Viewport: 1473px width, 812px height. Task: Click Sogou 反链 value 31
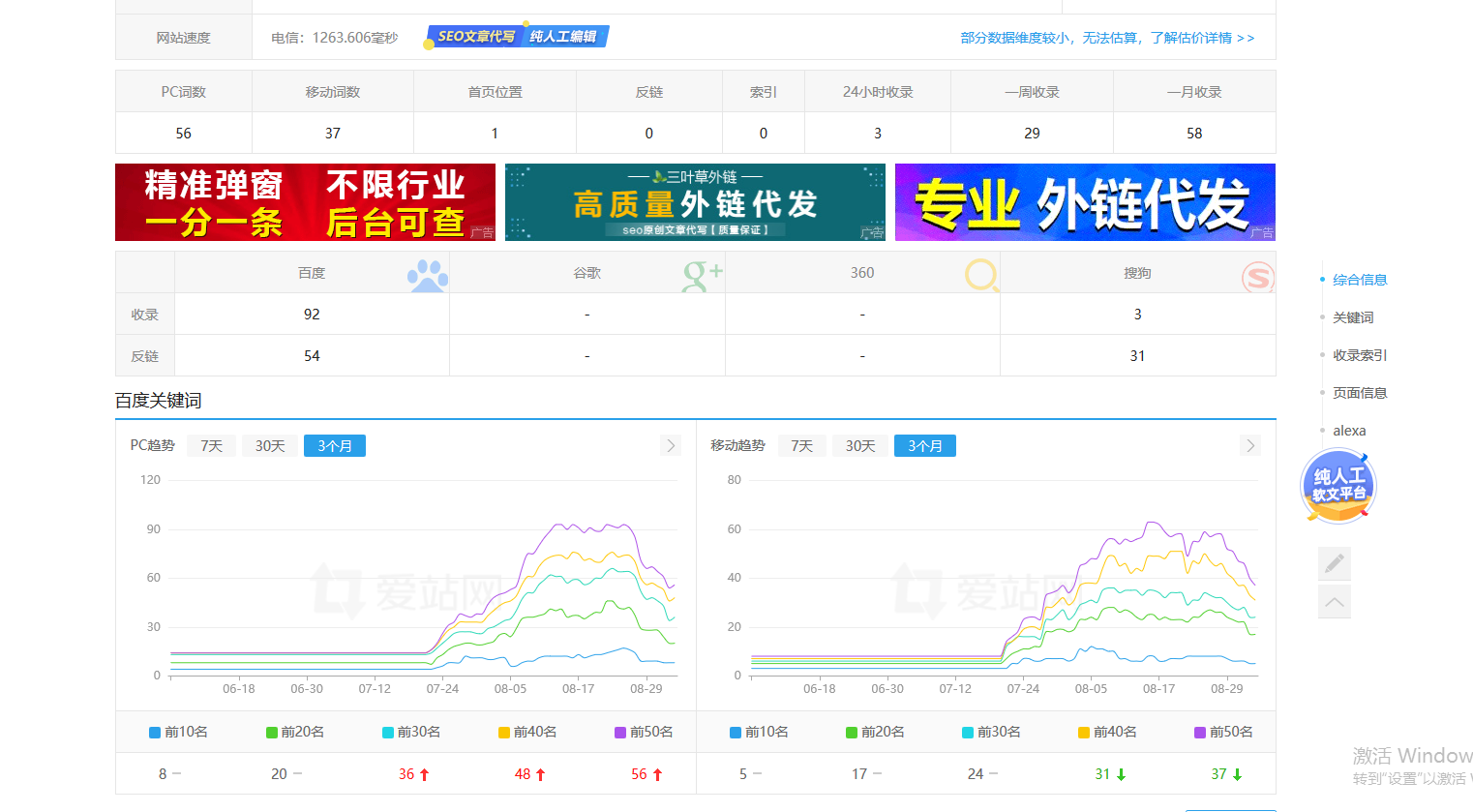pyautogui.click(x=1137, y=356)
